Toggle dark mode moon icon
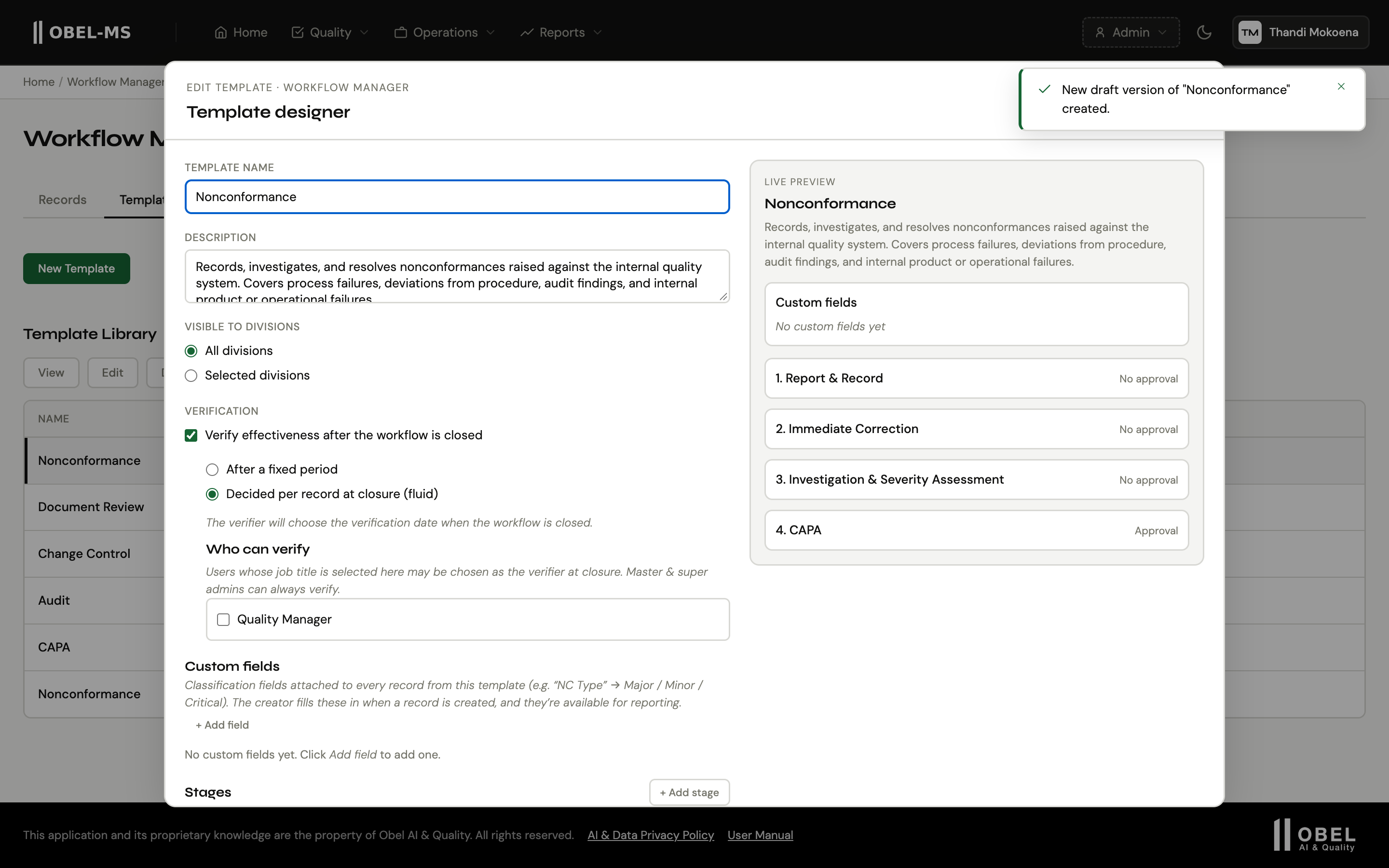 coord(1204,32)
